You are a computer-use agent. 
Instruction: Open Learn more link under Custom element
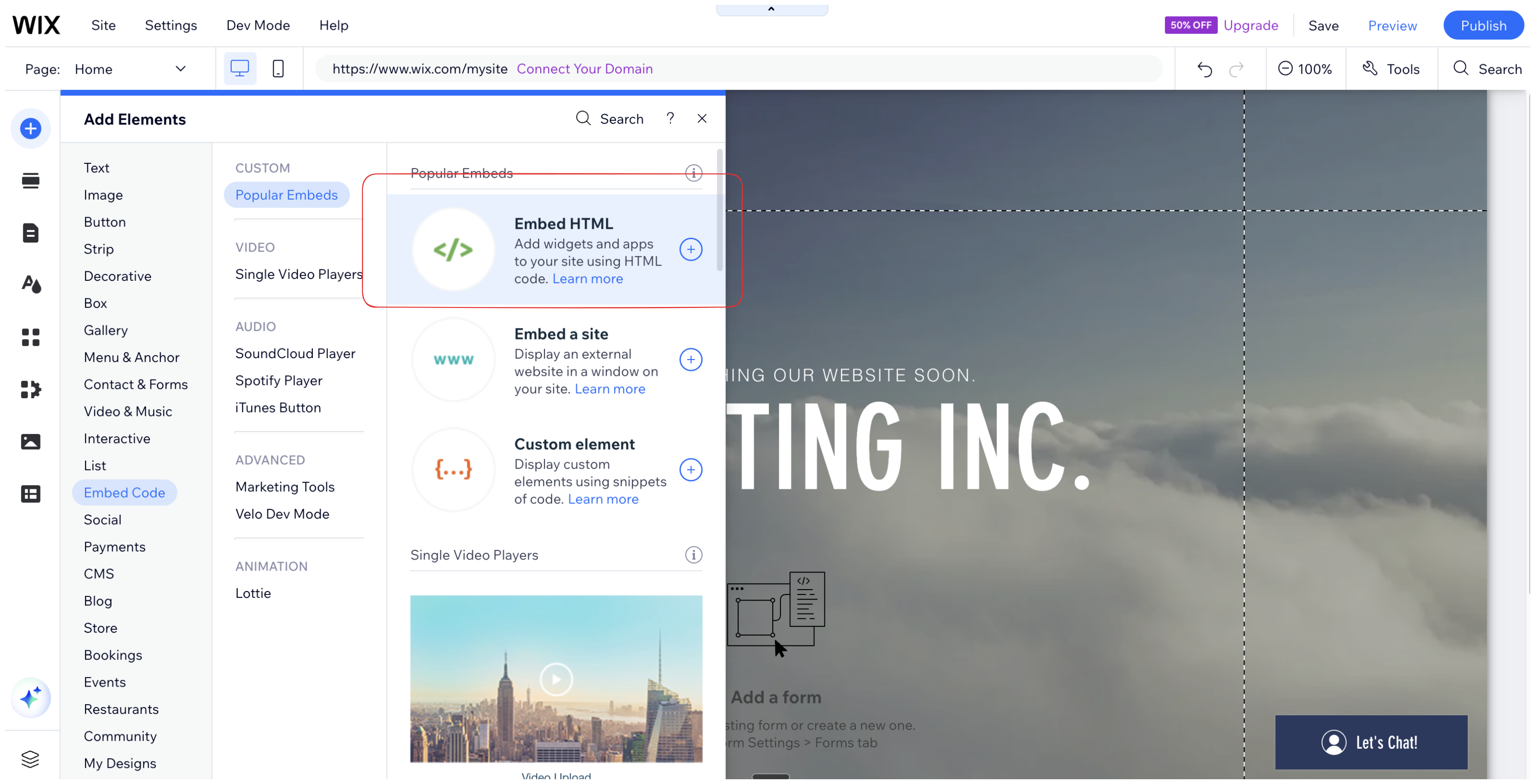602,499
